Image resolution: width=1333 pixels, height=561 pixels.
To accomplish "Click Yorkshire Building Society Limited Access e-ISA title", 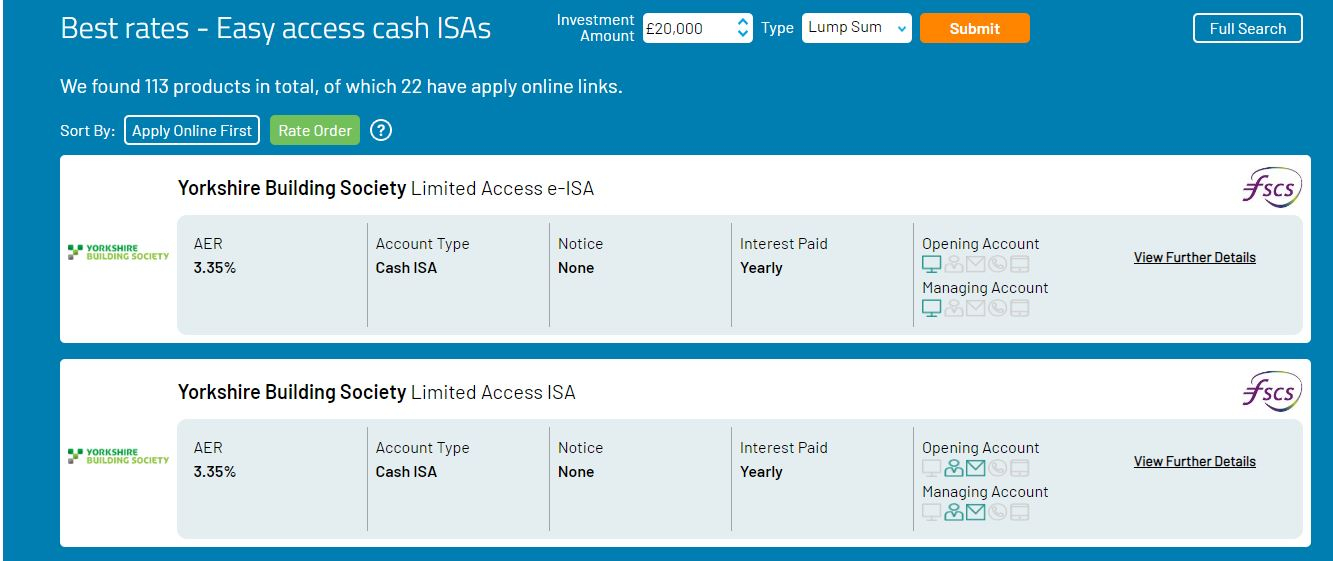I will point(386,188).
